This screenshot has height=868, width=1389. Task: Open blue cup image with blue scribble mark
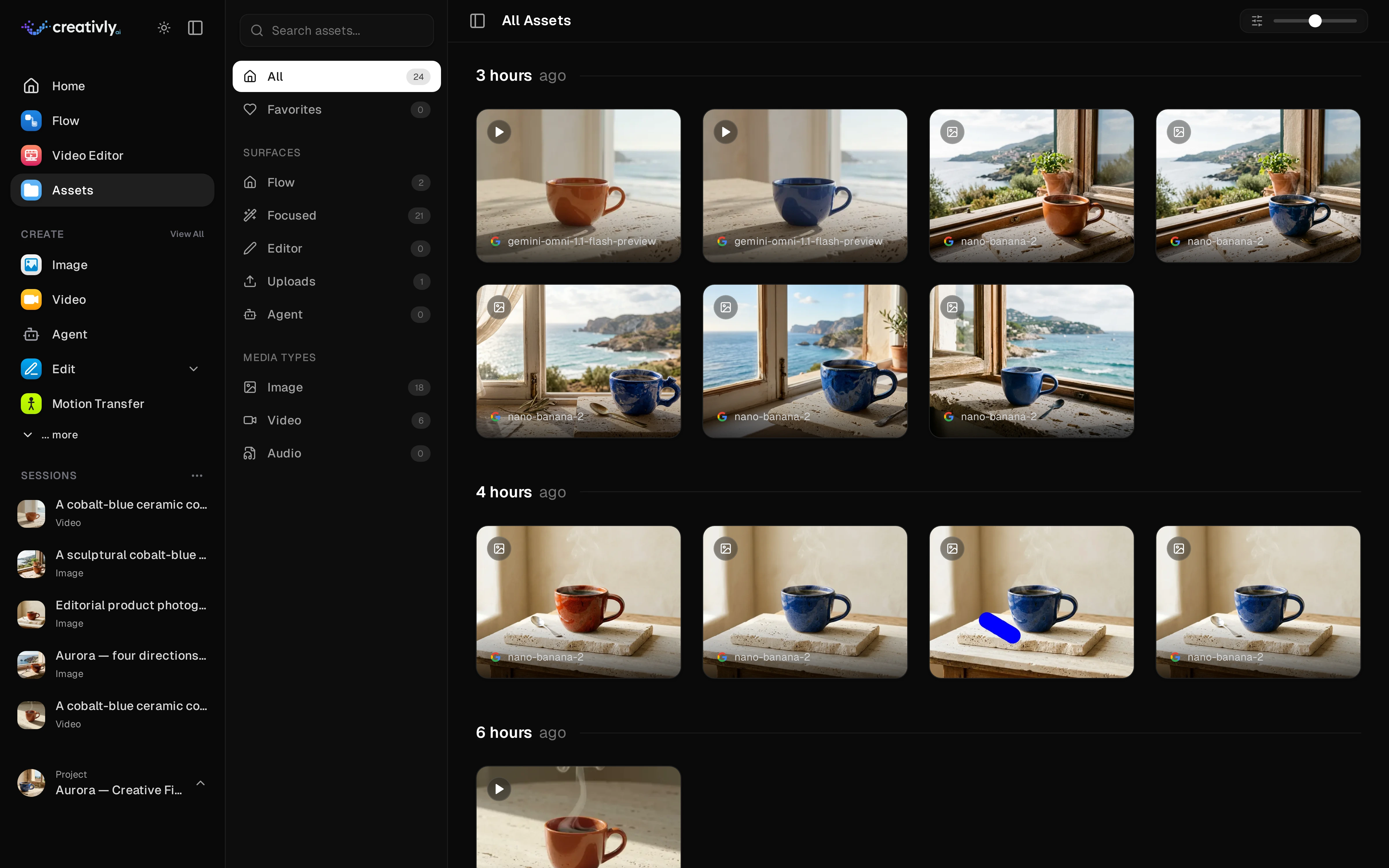pos(1031,602)
